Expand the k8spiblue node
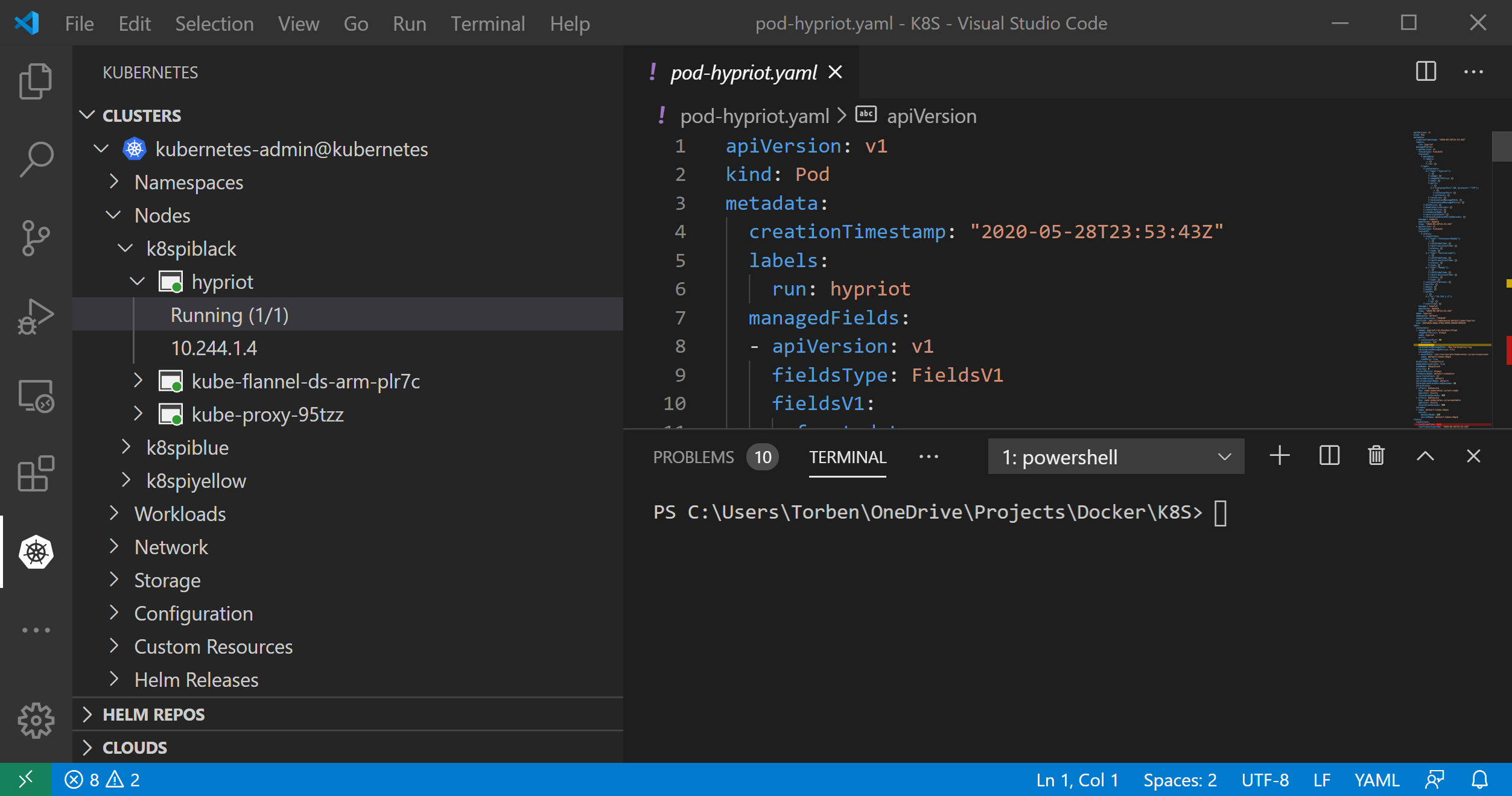1512x796 pixels. coord(125,447)
